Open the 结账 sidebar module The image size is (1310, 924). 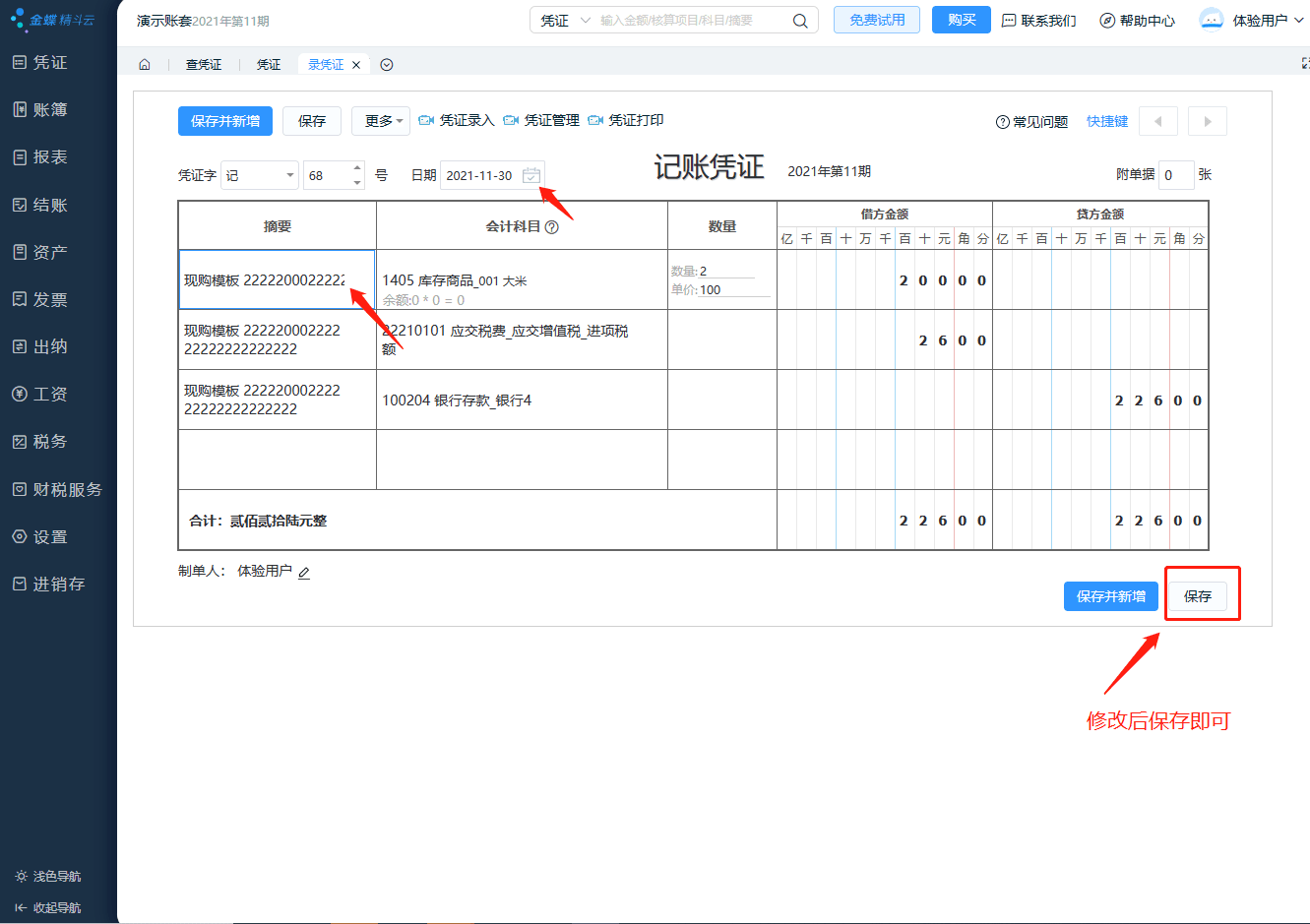pos(40,205)
